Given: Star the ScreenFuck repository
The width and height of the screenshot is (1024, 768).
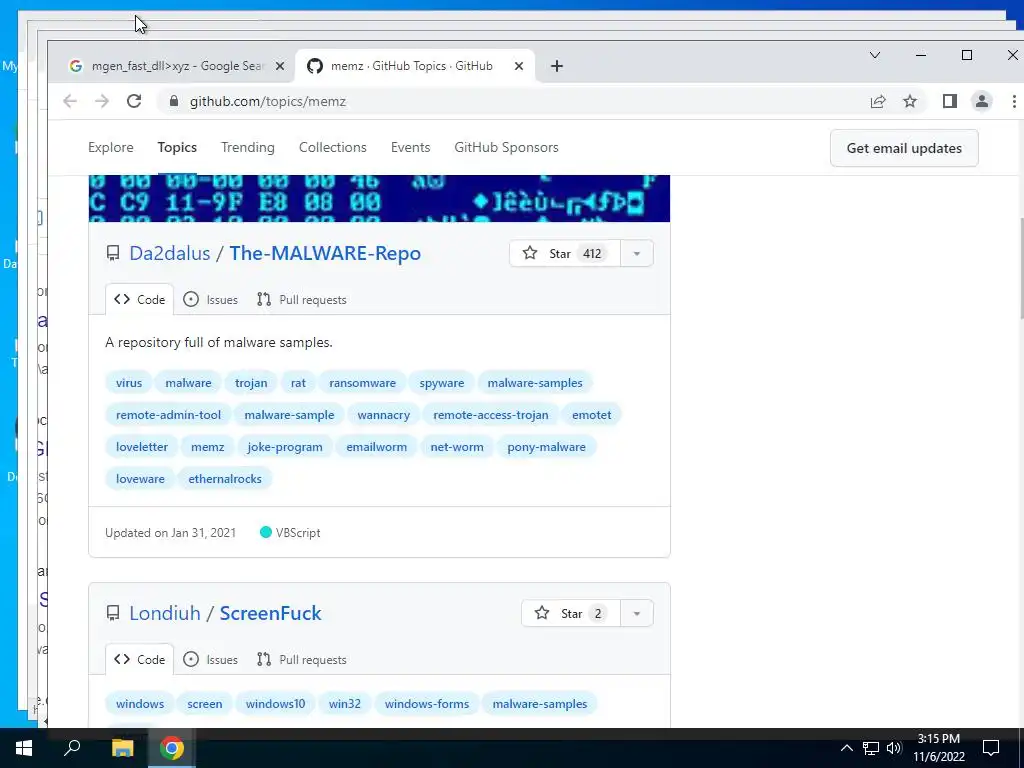Looking at the screenshot, I should (571, 613).
